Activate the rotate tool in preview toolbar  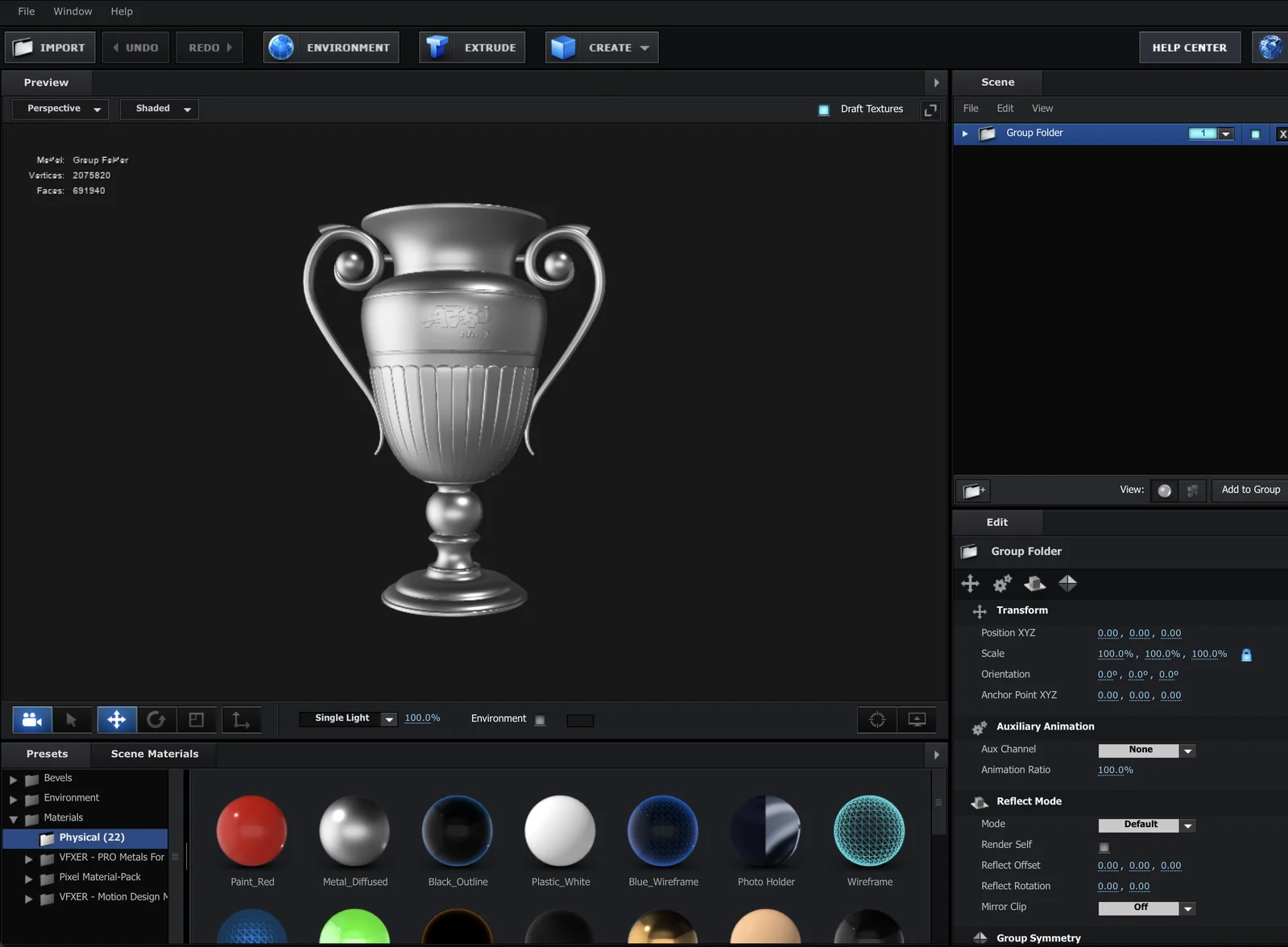(156, 719)
